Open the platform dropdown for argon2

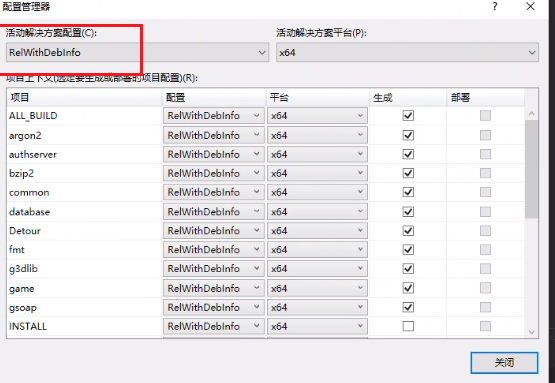coord(317,135)
